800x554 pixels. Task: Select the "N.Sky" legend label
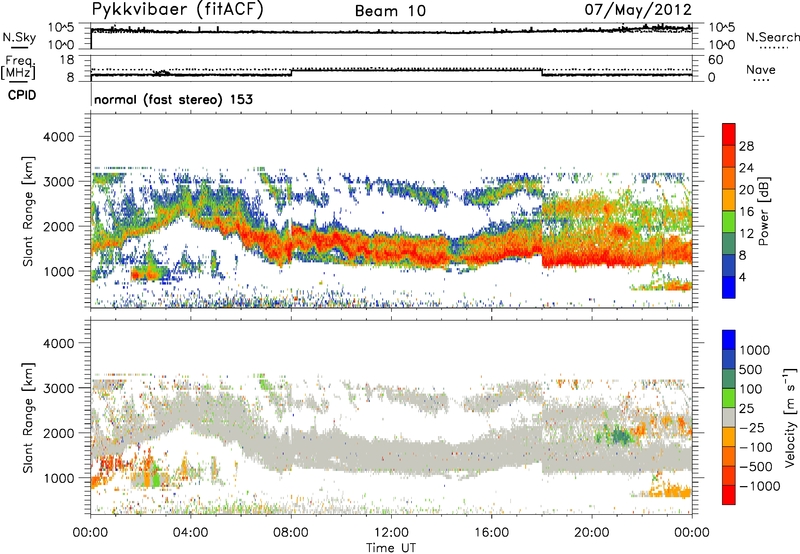pos(19,37)
